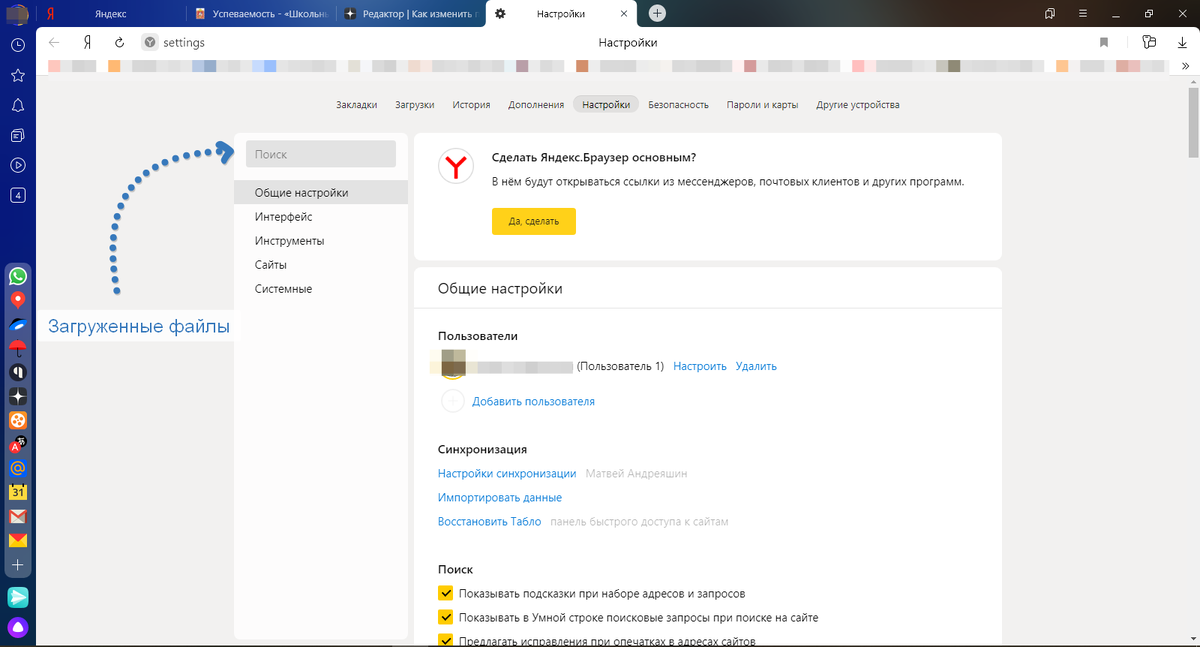Image resolution: width=1200 pixels, height=647 pixels.
Task: Click the Настроить user link
Action: tap(700, 366)
